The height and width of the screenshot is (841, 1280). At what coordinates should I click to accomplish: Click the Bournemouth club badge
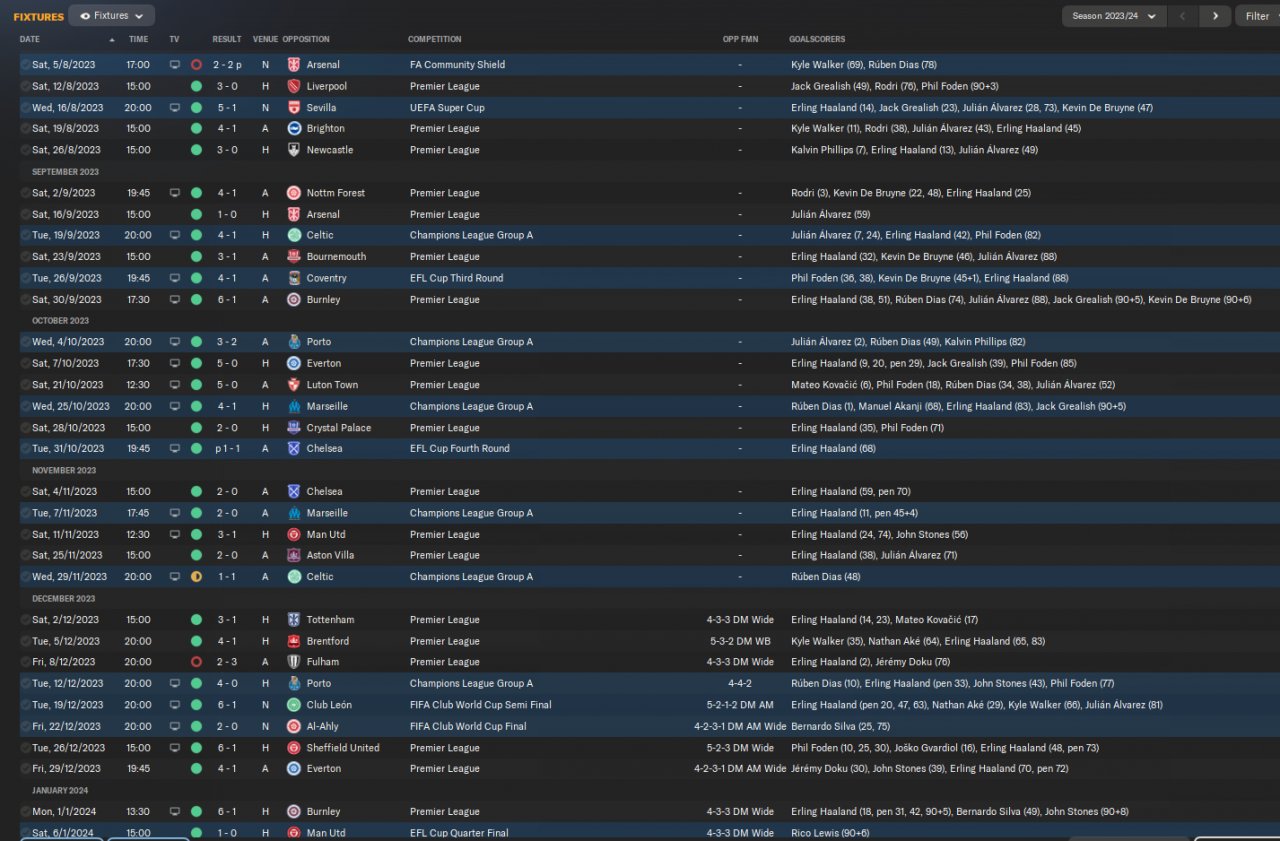coord(294,257)
